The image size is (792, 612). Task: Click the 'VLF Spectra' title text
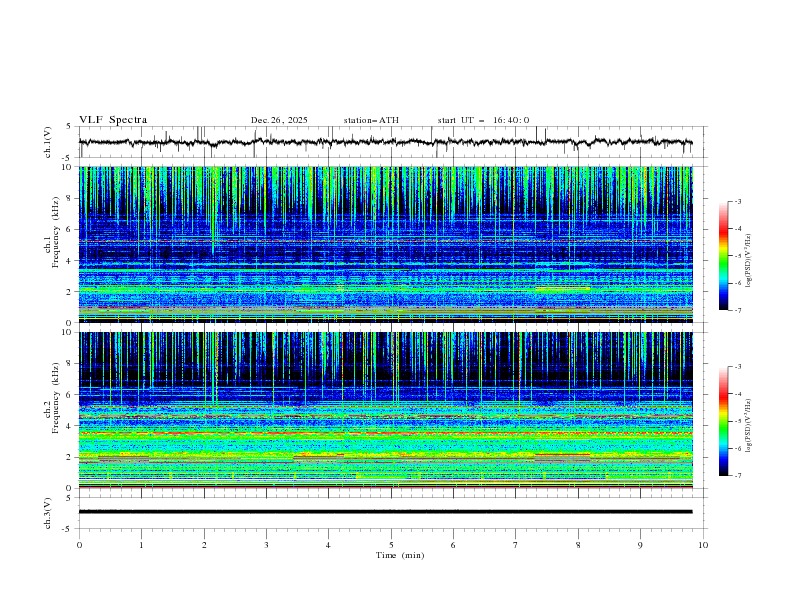click(113, 120)
